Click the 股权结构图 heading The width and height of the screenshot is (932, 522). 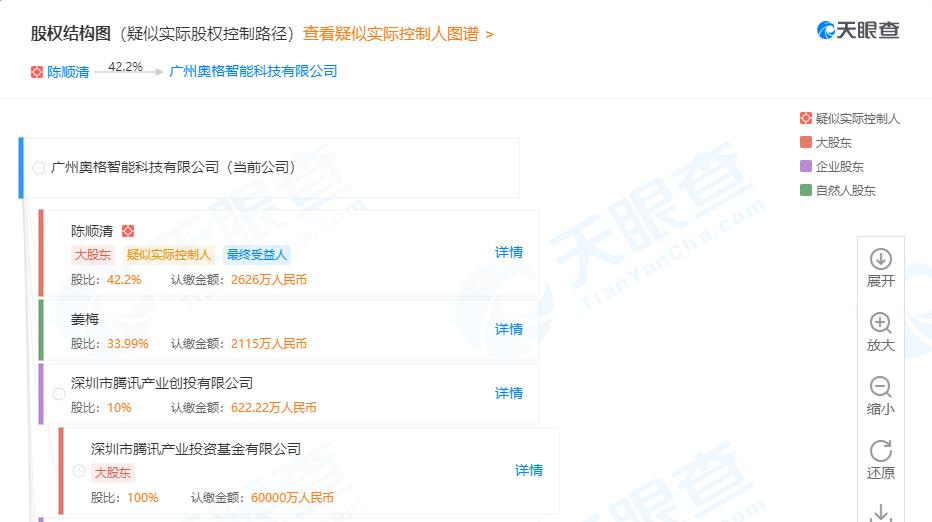71,33
